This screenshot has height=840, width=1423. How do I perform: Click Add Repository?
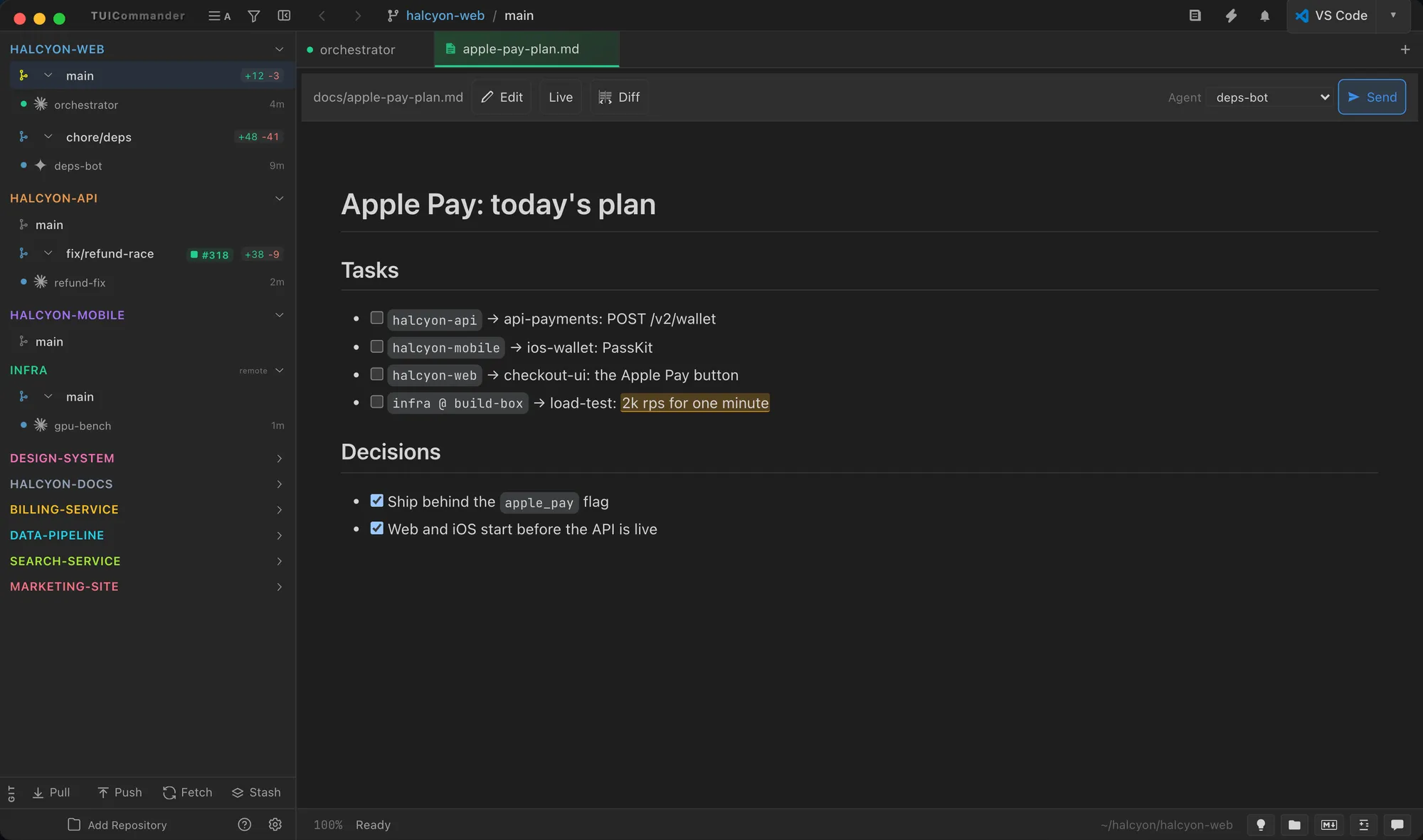tap(117, 825)
